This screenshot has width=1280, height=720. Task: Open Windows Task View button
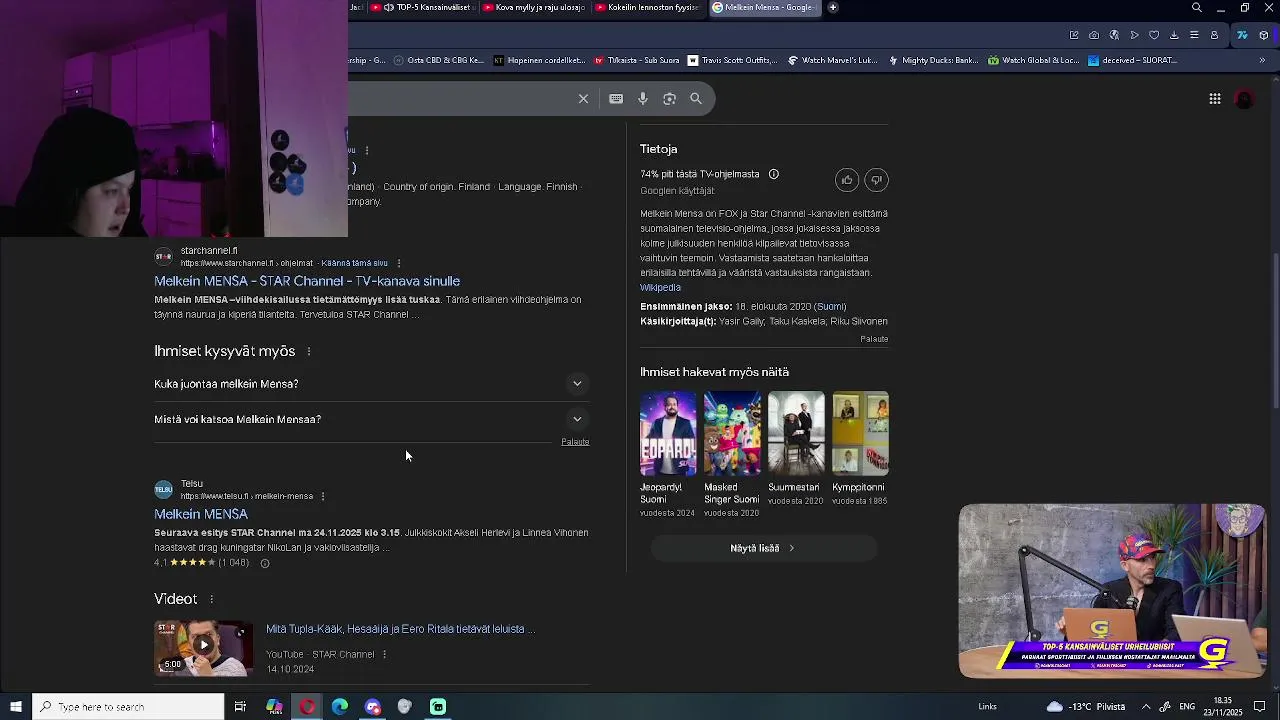pyautogui.click(x=240, y=707)
